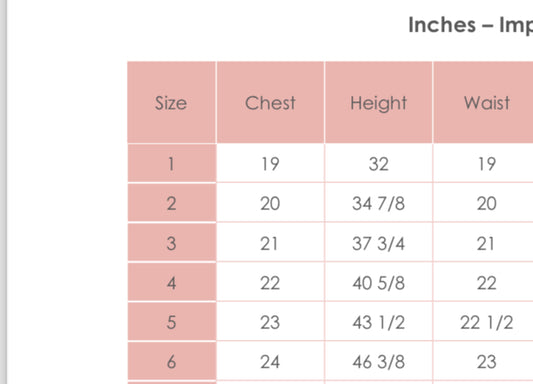
Task: Select the 43 1/2 height cell
Action: 378,322
